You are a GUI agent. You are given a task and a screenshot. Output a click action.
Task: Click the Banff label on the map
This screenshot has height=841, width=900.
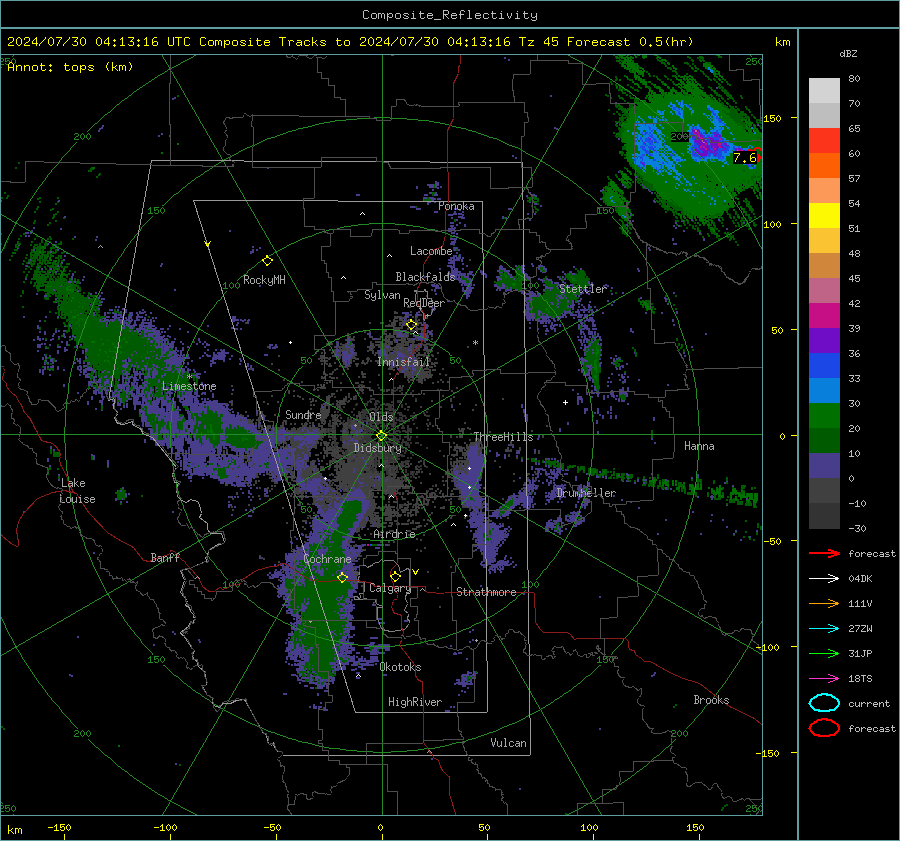[165, 557]
